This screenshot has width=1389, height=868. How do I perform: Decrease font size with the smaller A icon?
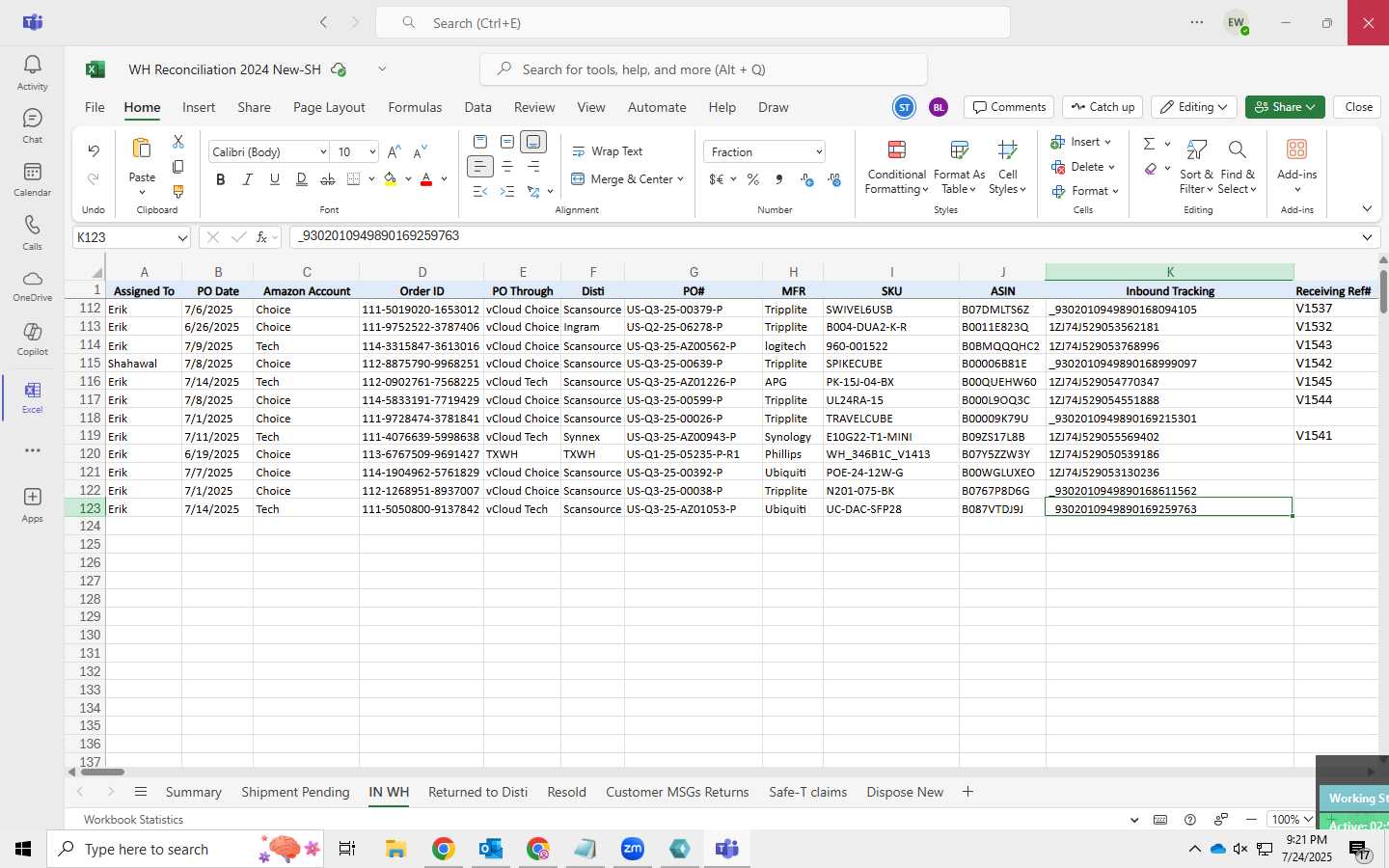pos(420,151)
